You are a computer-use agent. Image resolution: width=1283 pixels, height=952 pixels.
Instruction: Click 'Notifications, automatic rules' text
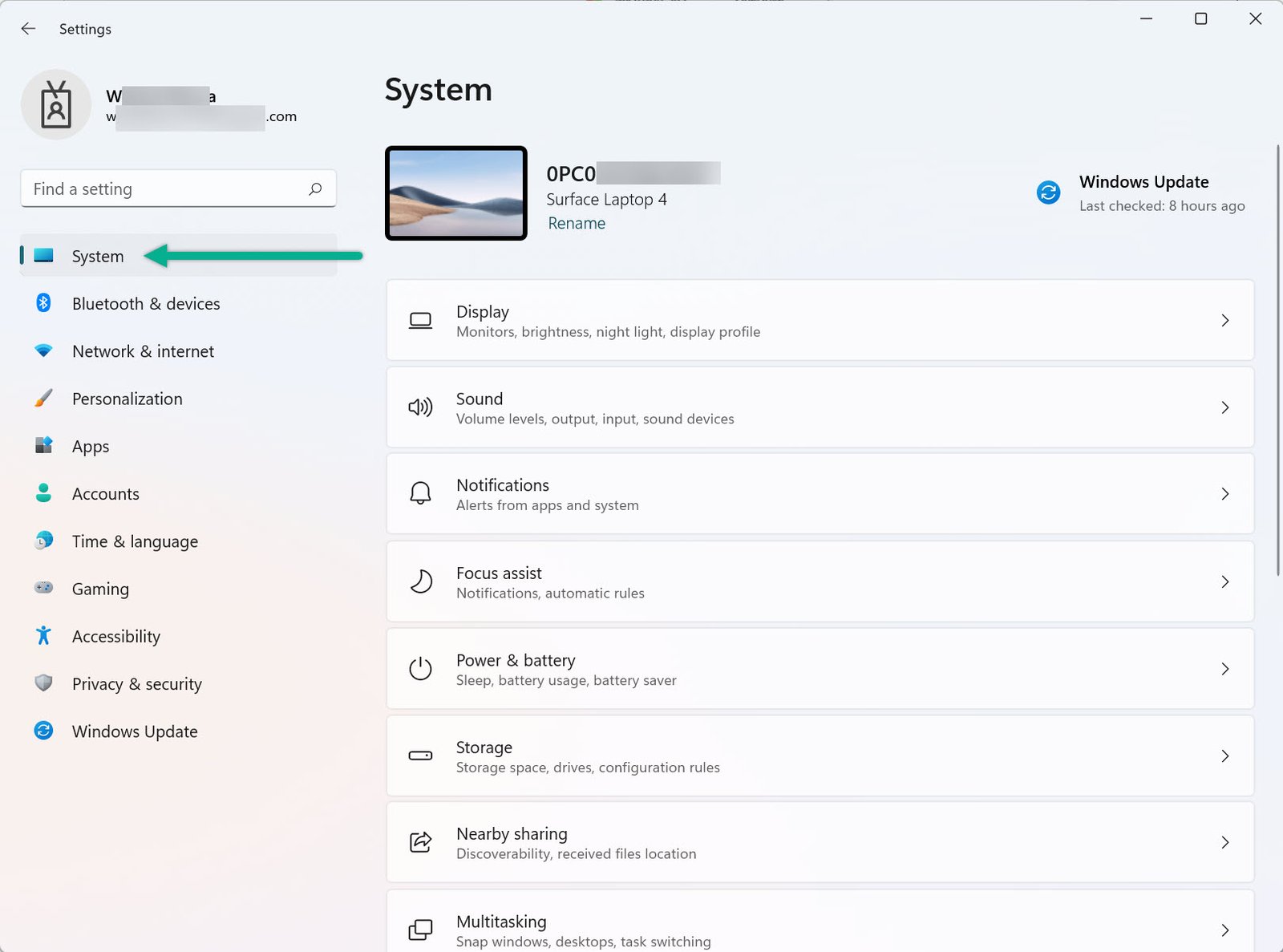[x=550, y=593]
